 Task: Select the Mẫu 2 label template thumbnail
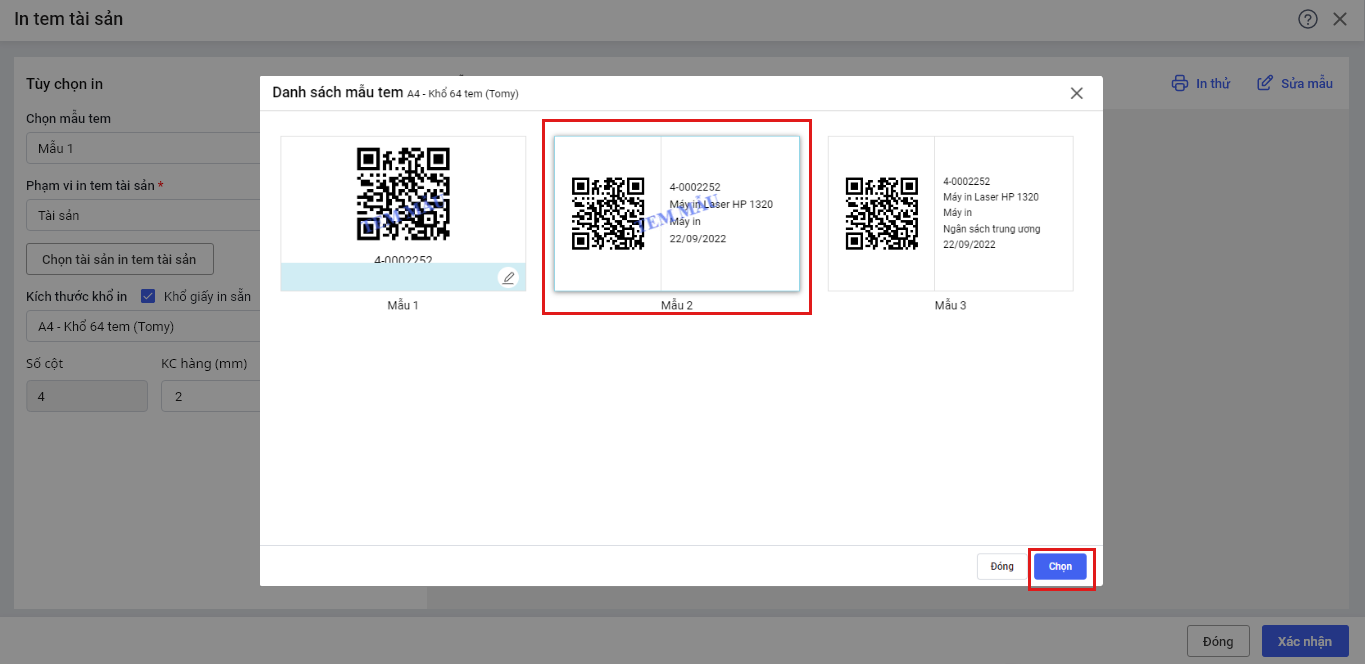[x=677, y=214]
